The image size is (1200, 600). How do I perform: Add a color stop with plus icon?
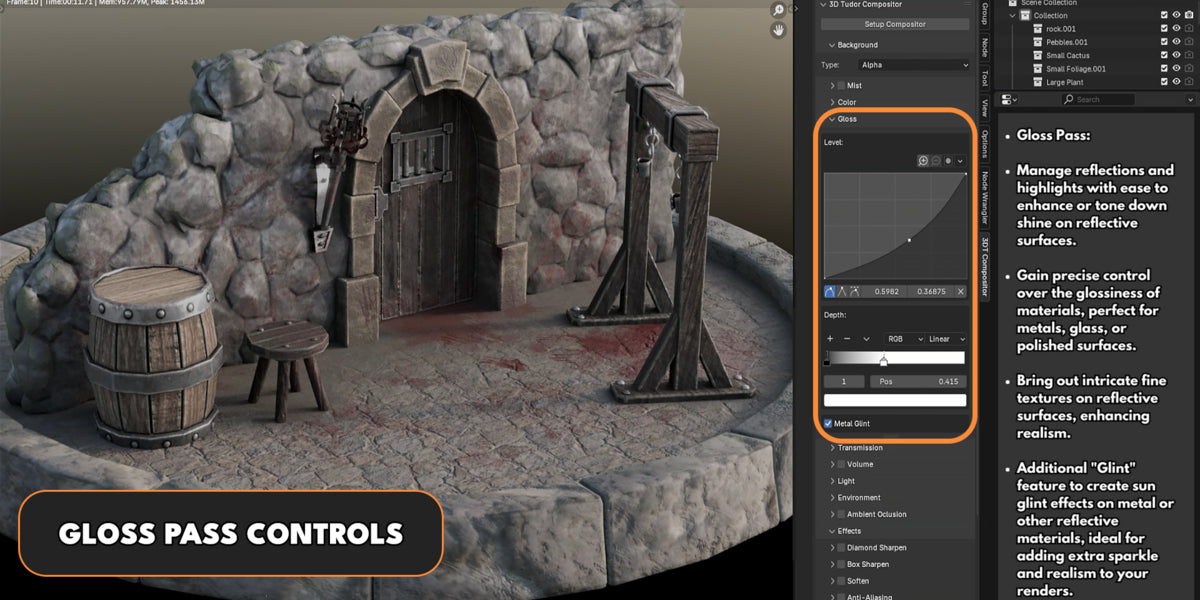click(830, 339)
